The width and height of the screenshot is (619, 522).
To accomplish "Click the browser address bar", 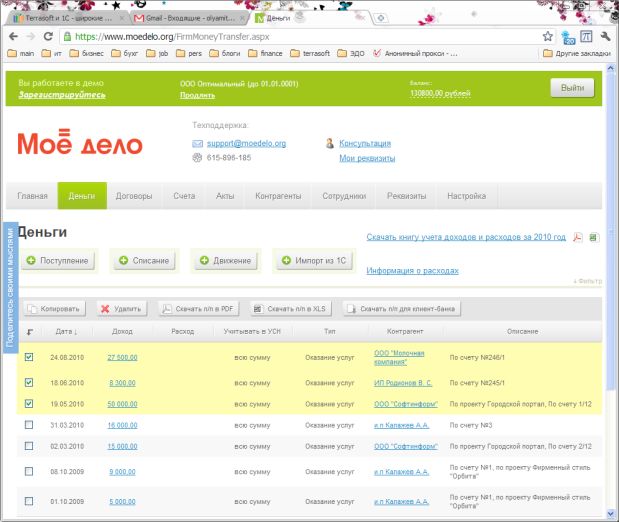I will [x=300, y=36].
